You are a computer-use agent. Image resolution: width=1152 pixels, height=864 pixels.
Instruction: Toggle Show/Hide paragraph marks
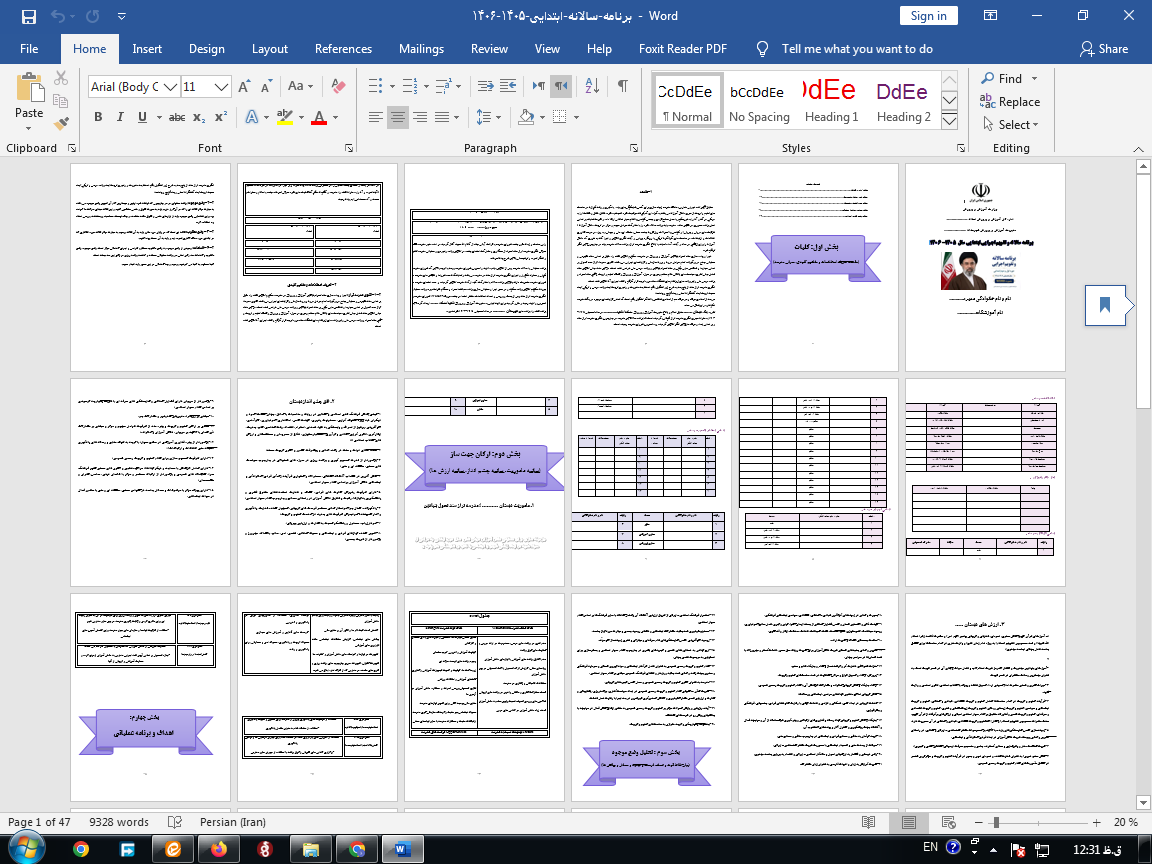pyautogui.click(x=622, y=86)
